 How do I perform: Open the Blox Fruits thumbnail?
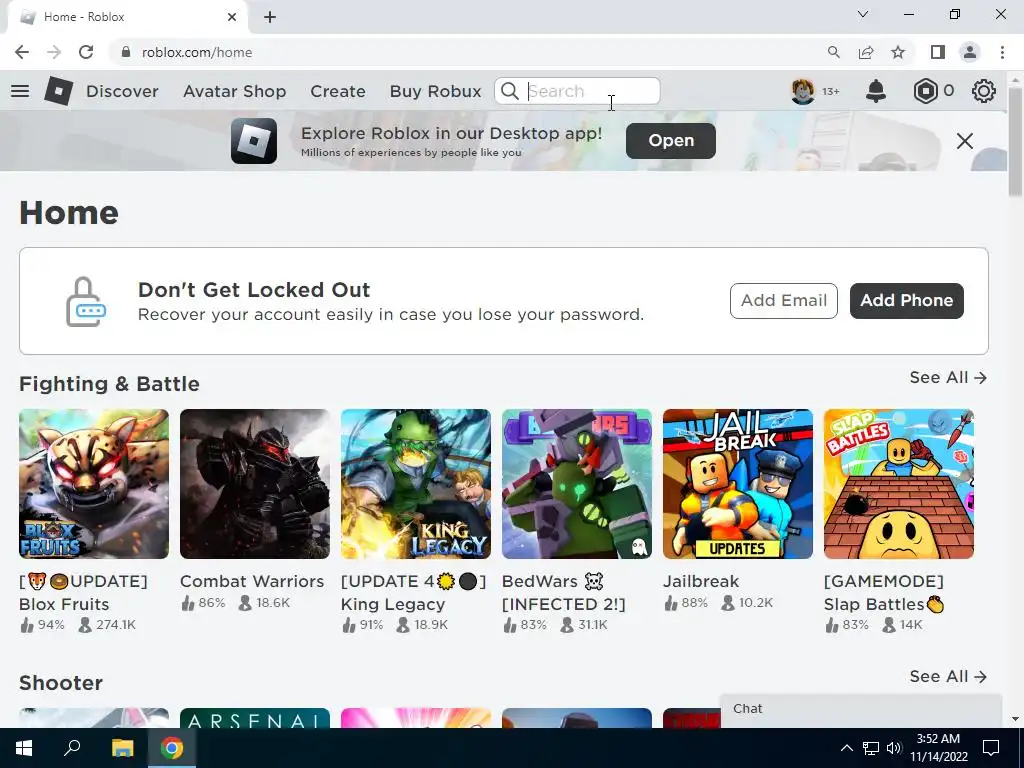[94, 484]
